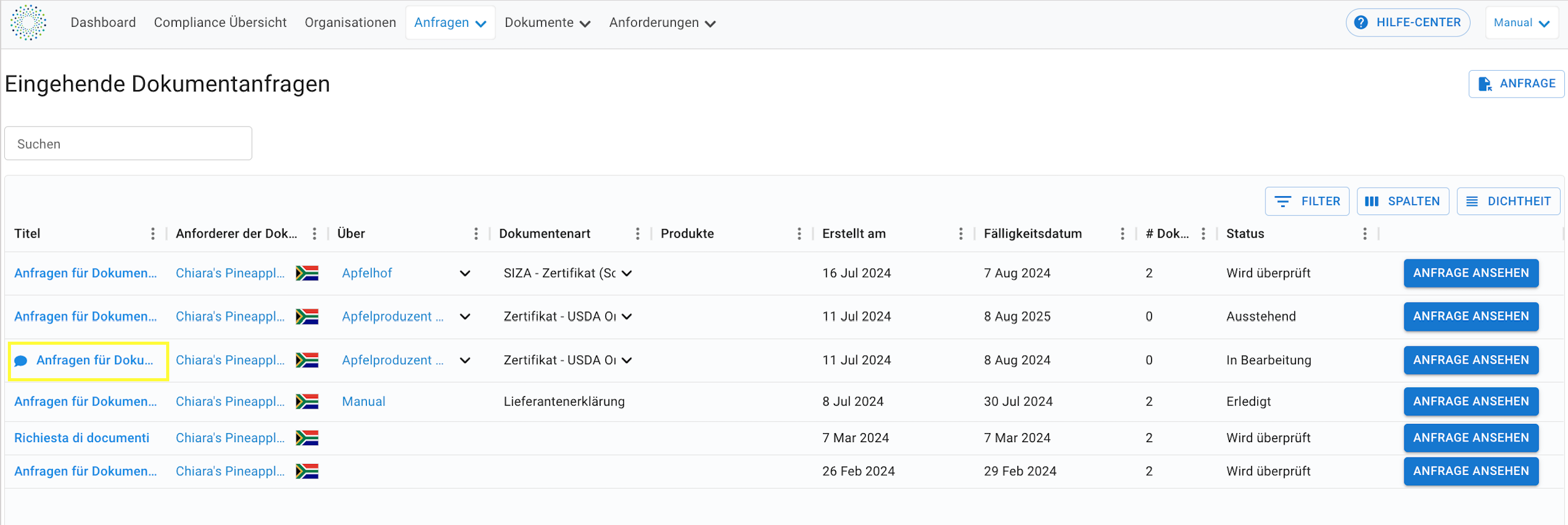Open Organisationen page
This screenshot has height=525, width=1568.
click(x=350, y=23)
